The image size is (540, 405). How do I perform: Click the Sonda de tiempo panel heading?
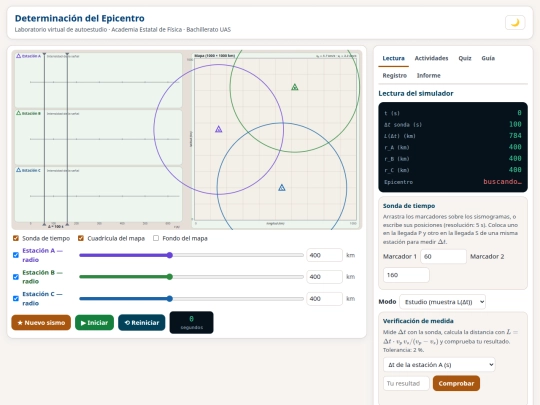pyautogui.click(x=409, y=206)
